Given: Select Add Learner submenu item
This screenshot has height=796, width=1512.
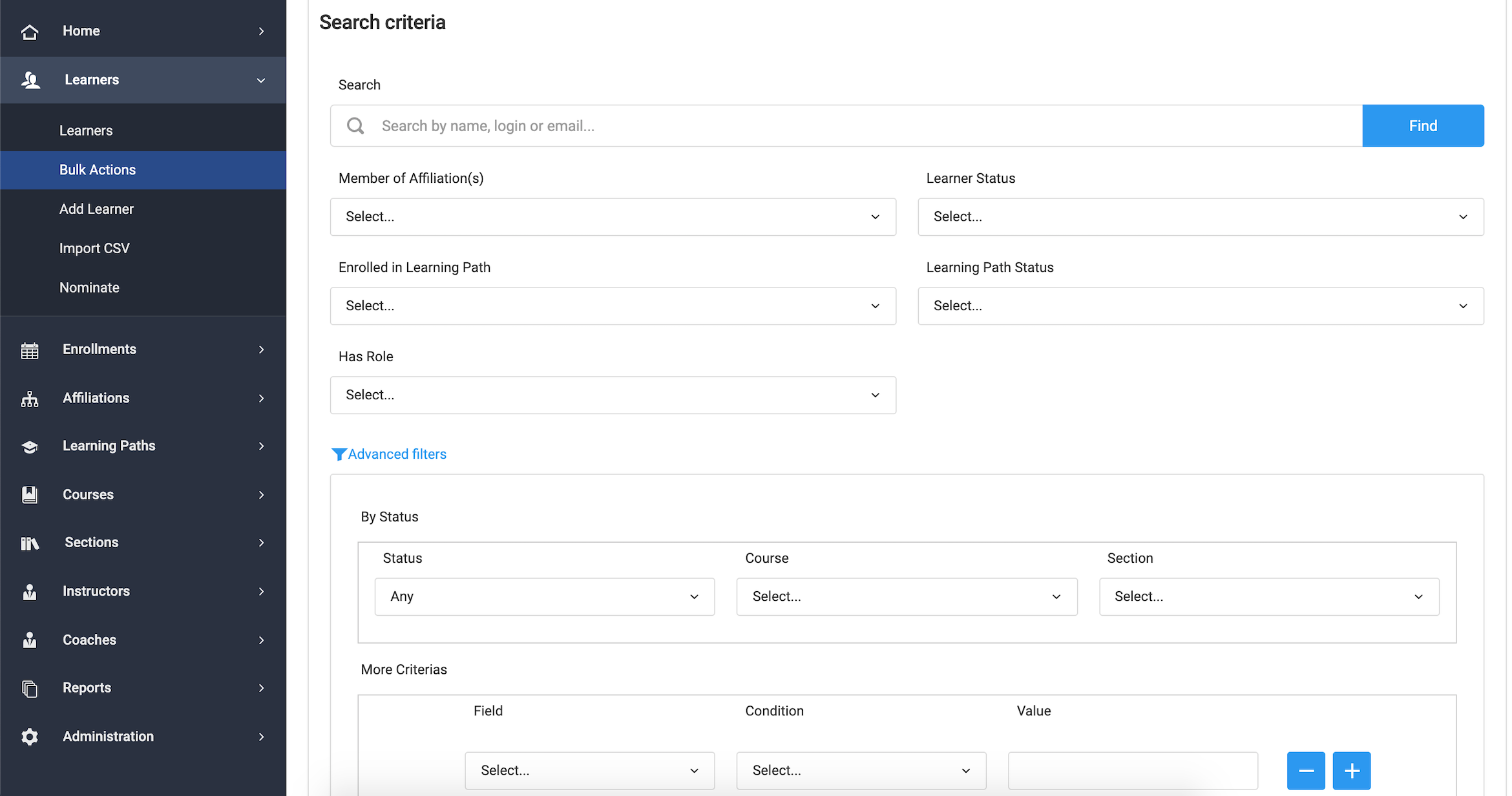Looking at the screenshot, I should (x=143, y=209).
